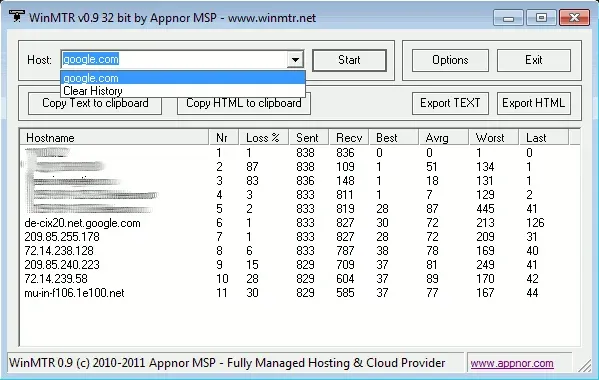
Task: Click the Hostname column header
Action: point(114,137)
